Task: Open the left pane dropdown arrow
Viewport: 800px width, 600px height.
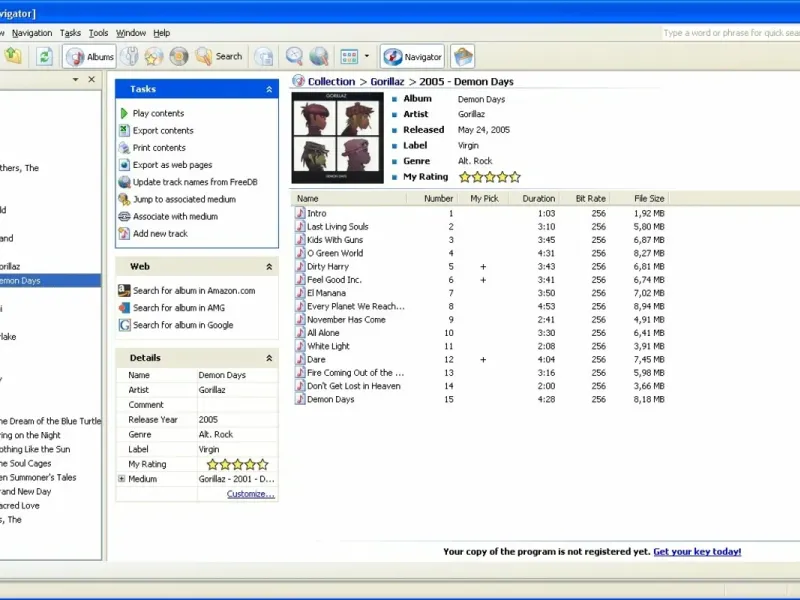Action: [76, 79]
